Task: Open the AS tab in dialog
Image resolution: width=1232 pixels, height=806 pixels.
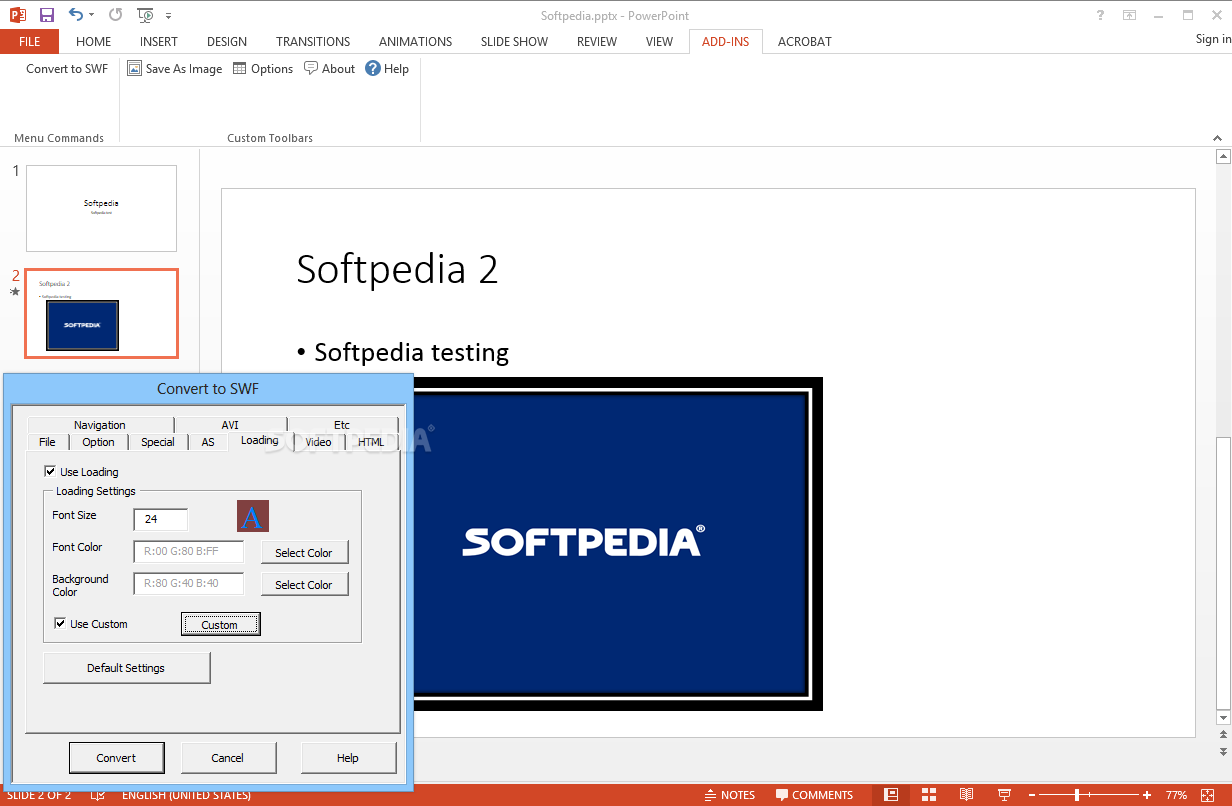Action: pyautogui.click(x=208, y=442)
